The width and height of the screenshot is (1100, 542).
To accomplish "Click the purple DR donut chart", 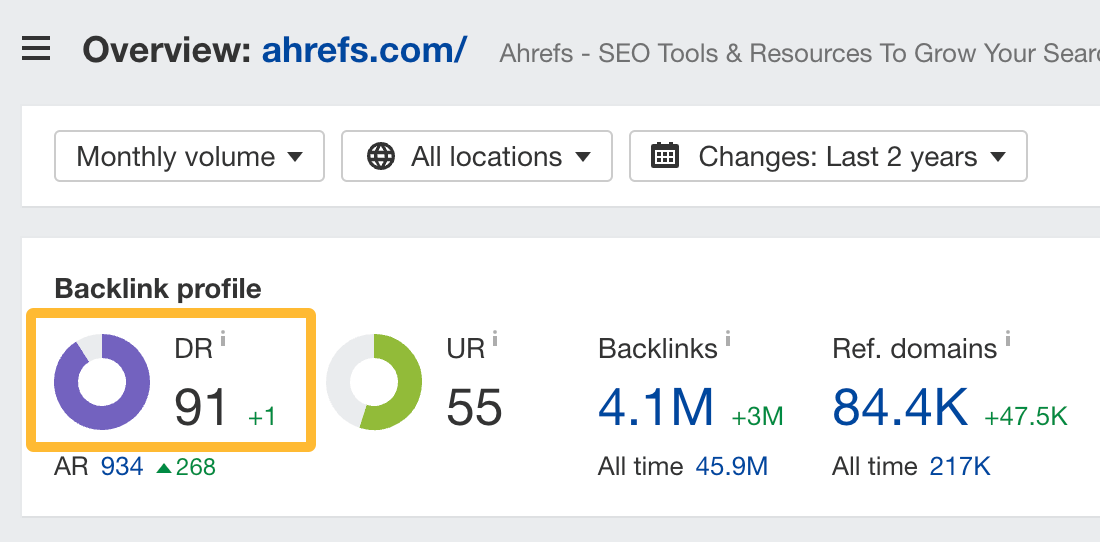I will coord(102,382).
